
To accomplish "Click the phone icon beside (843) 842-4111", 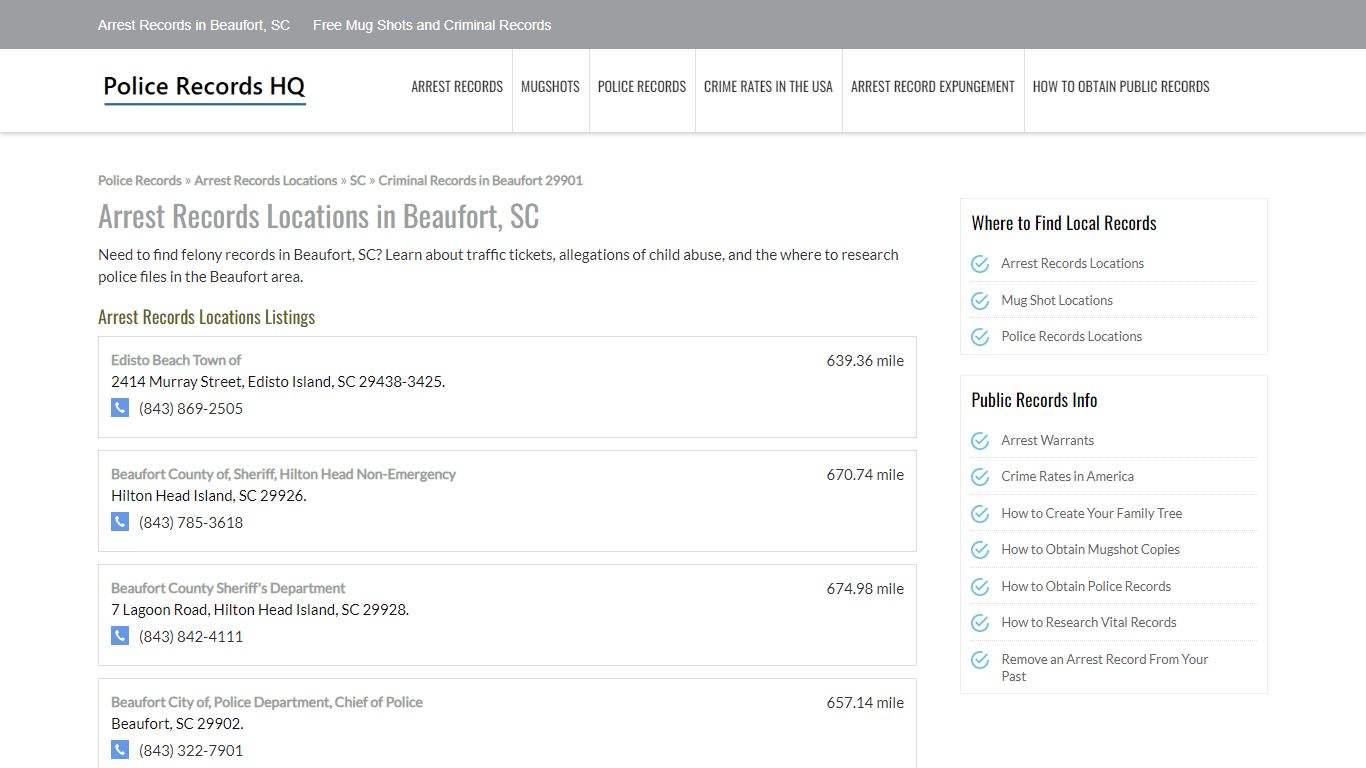I will [120, 636].
